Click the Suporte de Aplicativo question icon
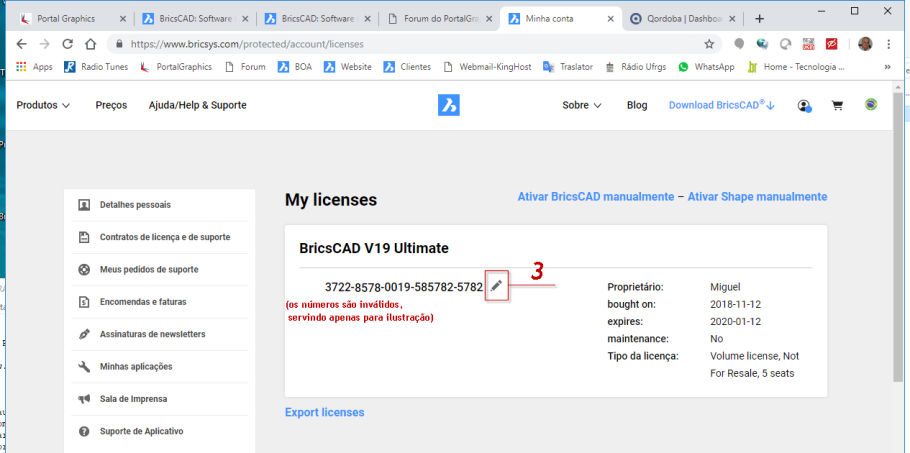 click(x=84, y=432)
